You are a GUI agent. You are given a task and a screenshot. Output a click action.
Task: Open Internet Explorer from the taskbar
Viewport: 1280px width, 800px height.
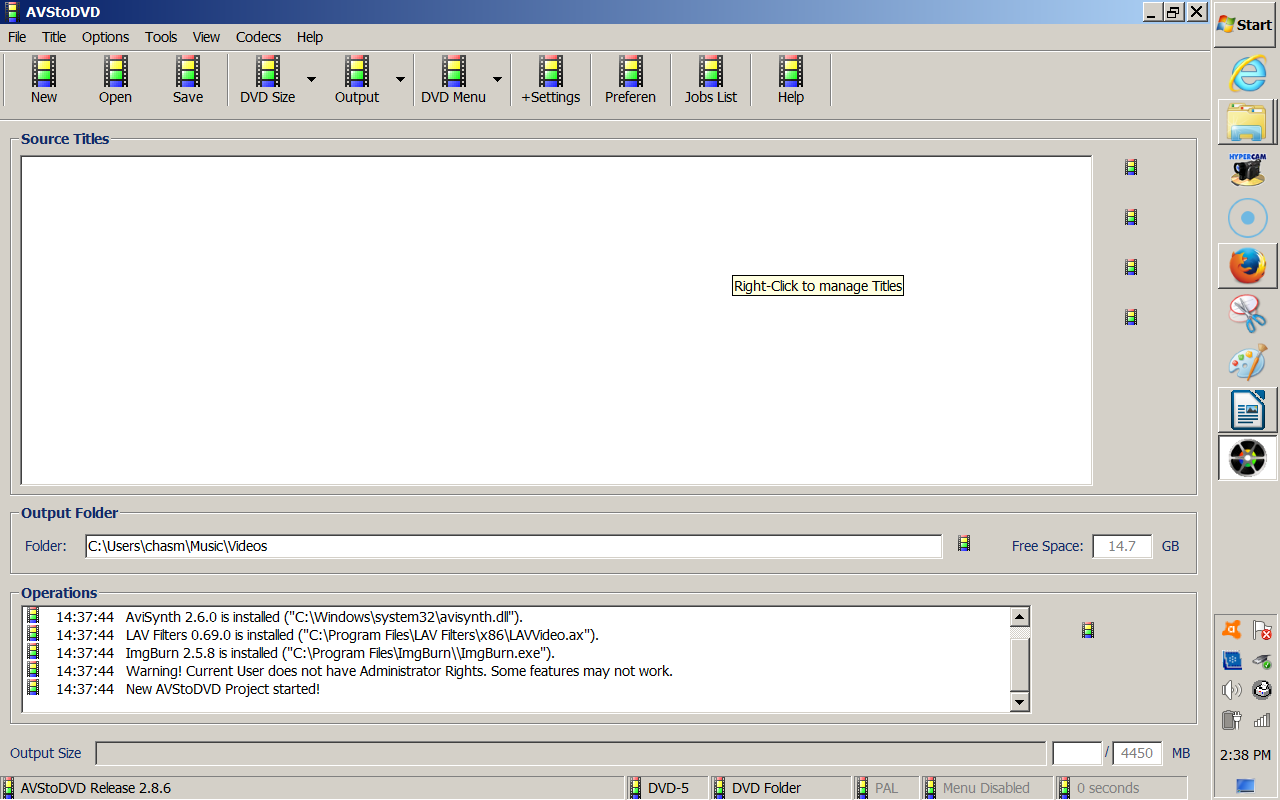pos(1247,74)
